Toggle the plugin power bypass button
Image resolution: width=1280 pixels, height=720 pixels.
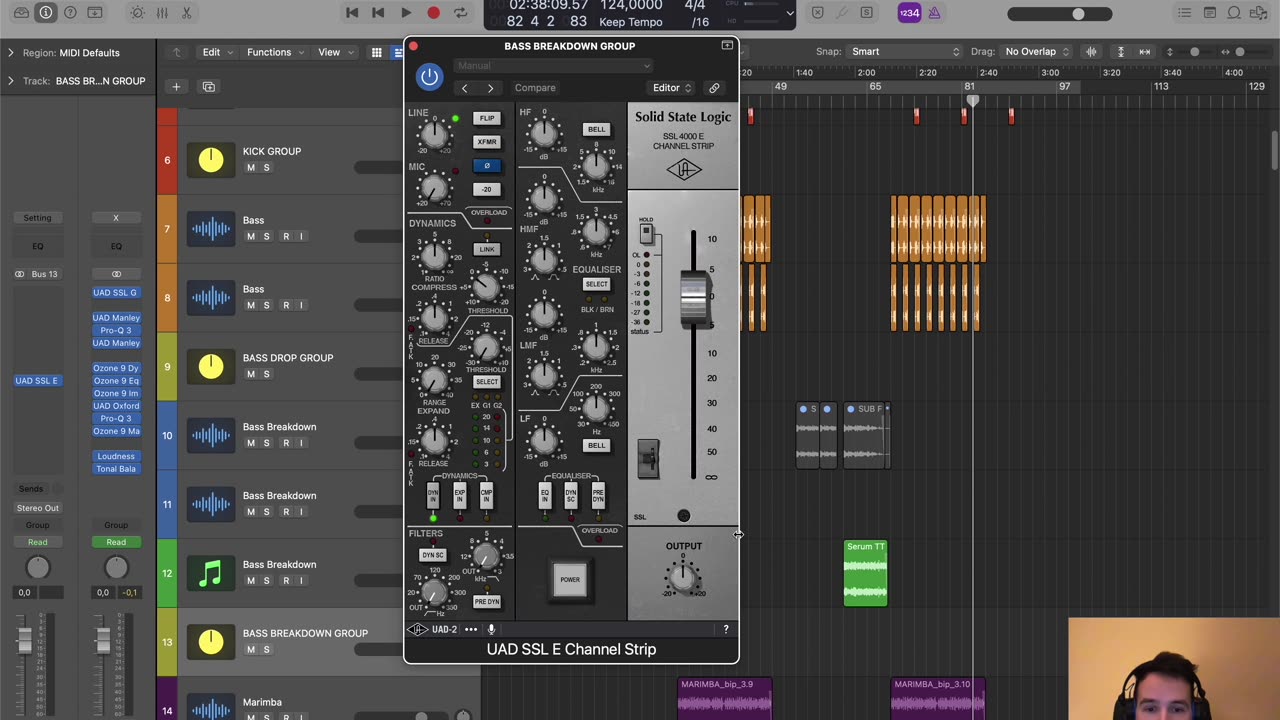(429, 77)
